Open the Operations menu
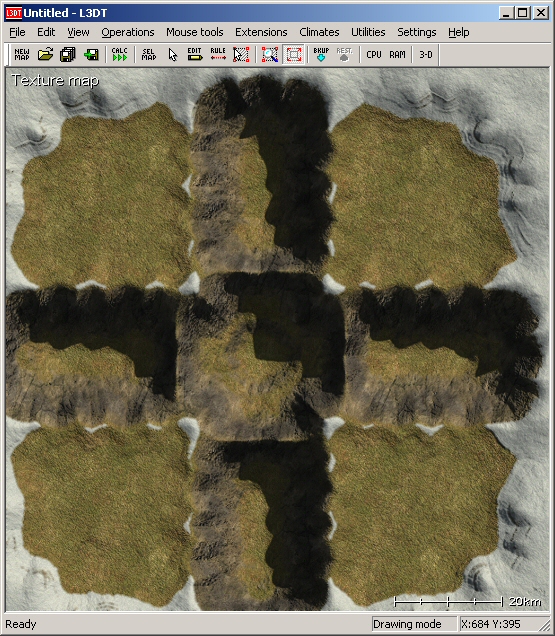The width and height of the screenshot is (555, 636). click(x=128, y=32)
